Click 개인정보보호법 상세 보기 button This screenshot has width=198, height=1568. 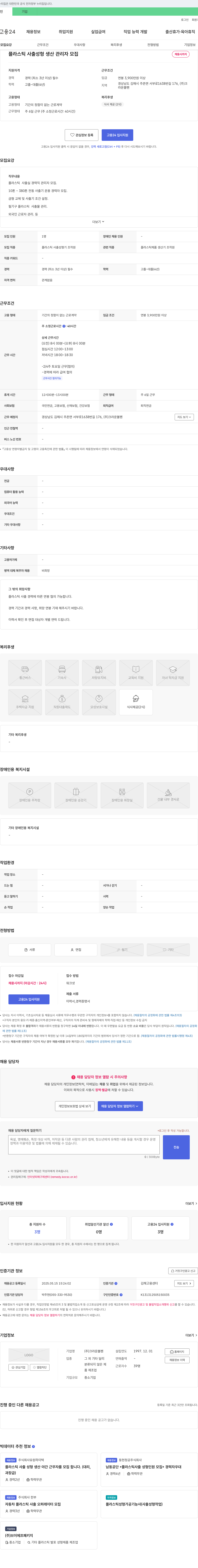pyautogui.click(x=75, y=1106)
